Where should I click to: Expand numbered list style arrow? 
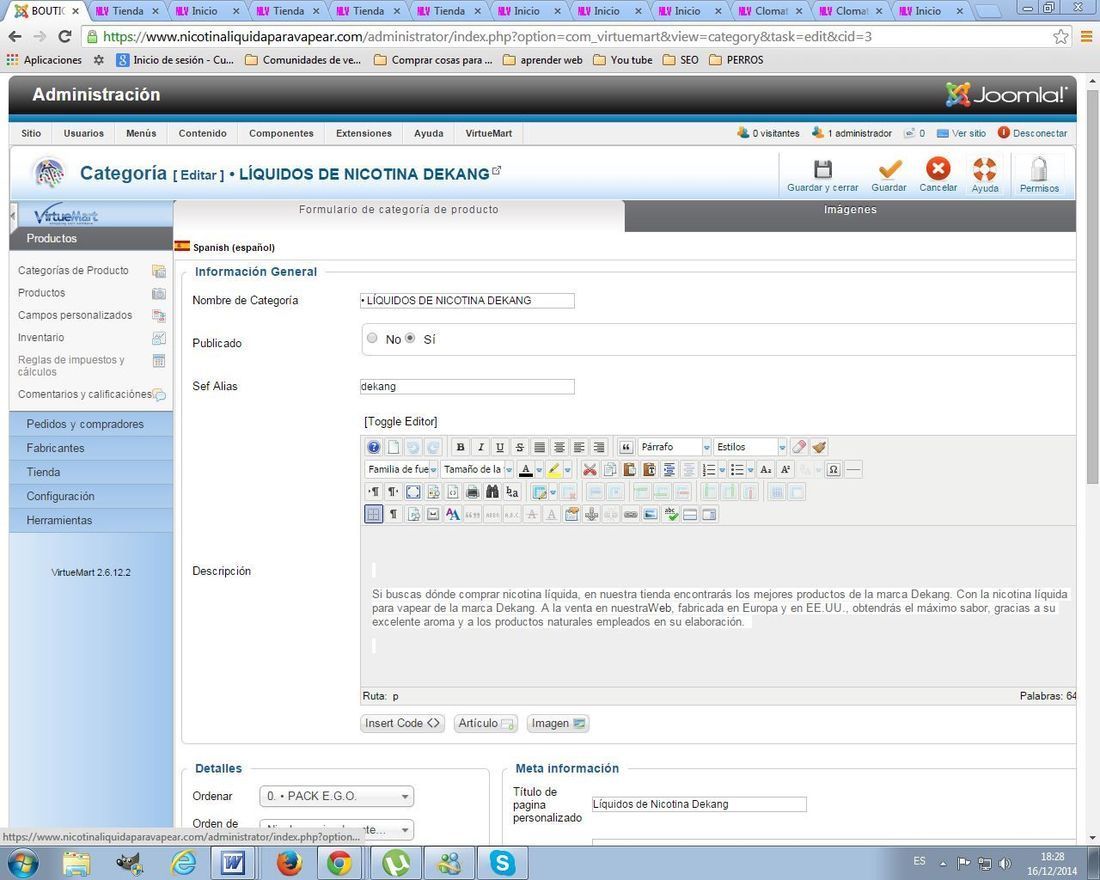pos(722,469)
